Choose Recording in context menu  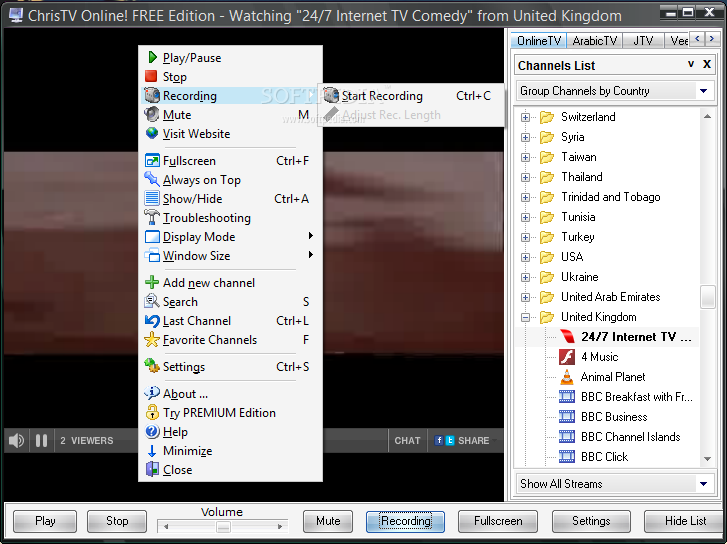click(230, 96)
